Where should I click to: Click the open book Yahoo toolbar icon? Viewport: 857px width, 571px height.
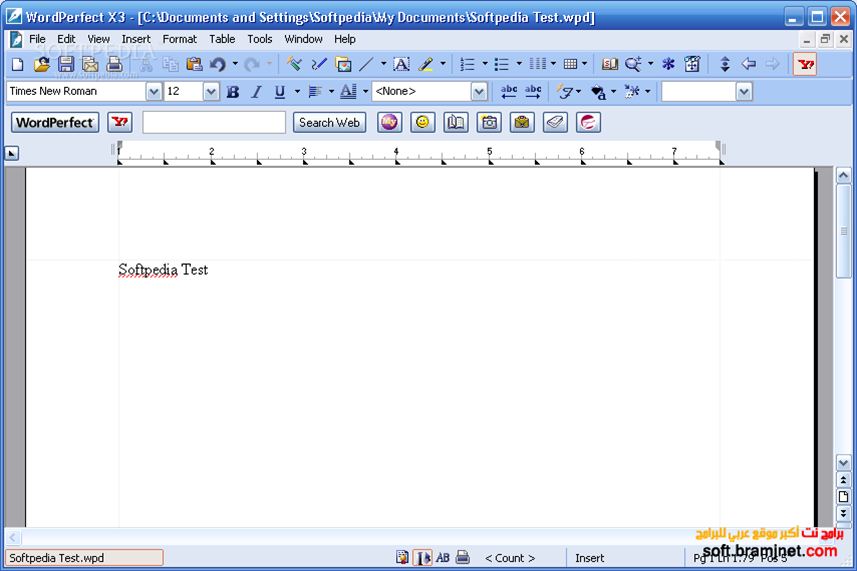pyautogui.click(x=456, y=122)
